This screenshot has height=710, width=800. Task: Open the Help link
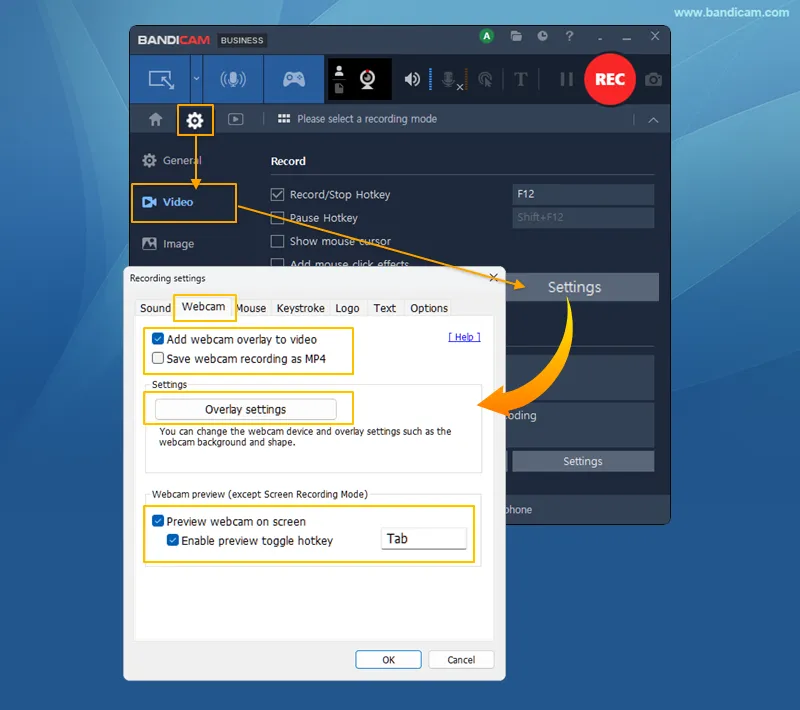(x=464, y=337)
